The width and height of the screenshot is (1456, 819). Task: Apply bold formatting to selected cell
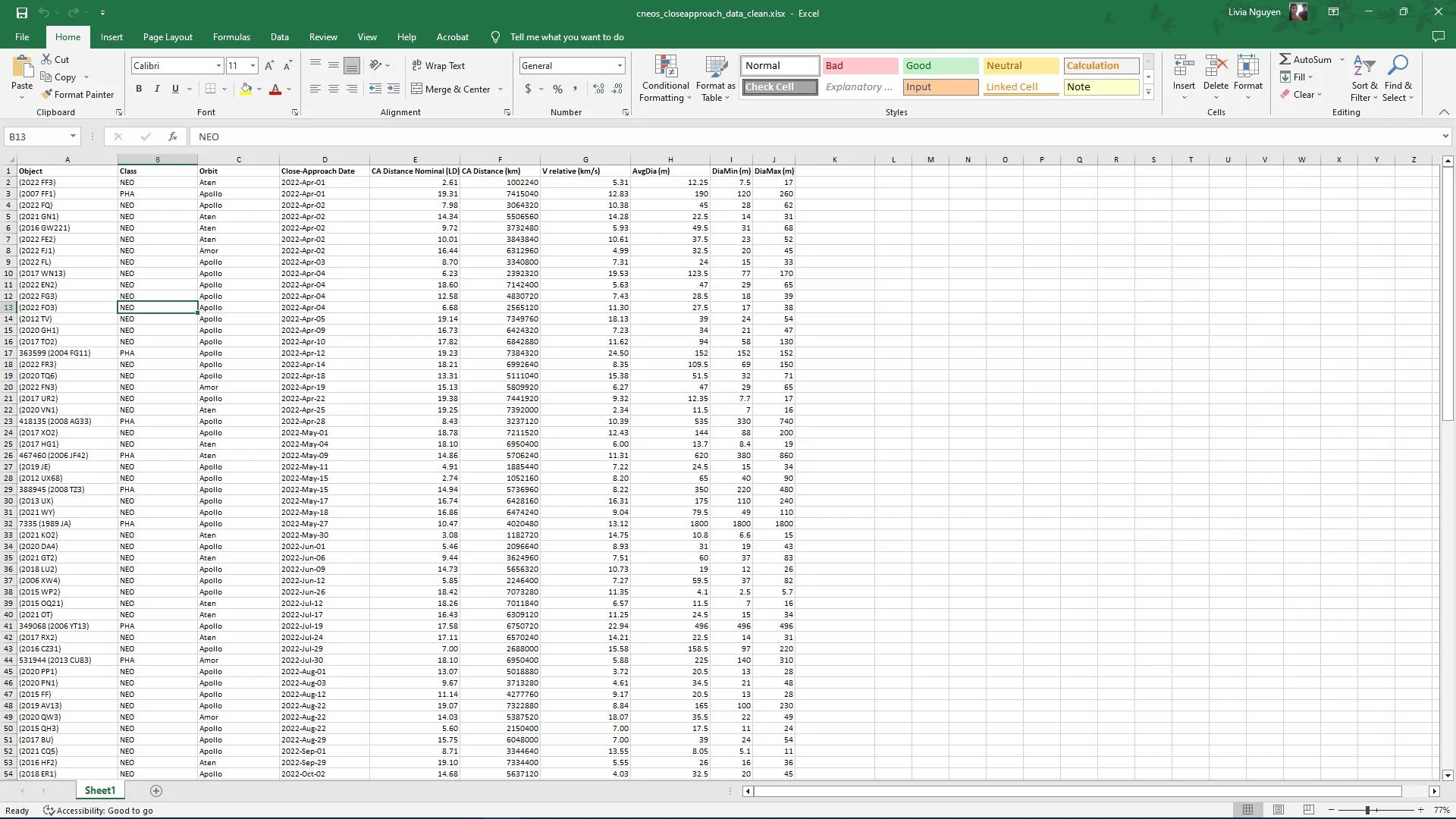point(139,89)
